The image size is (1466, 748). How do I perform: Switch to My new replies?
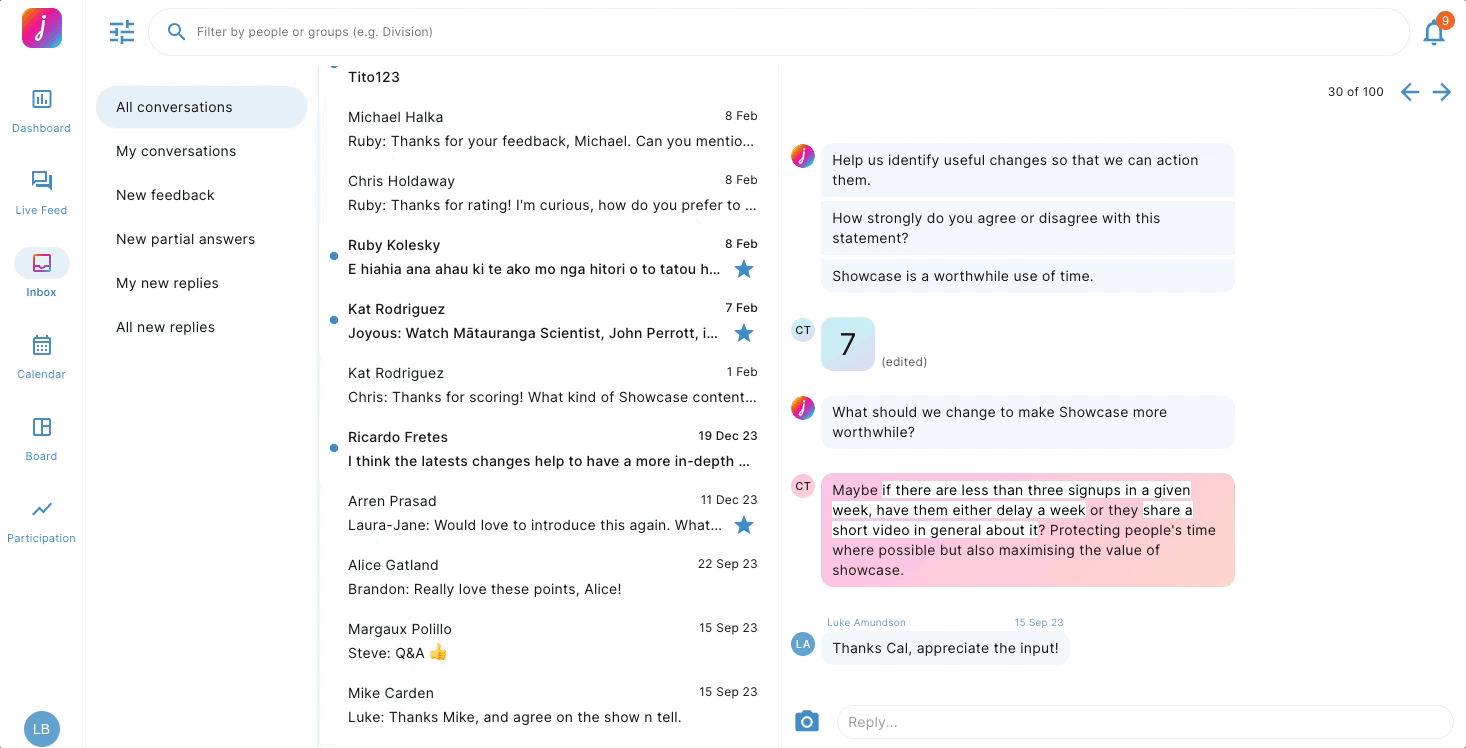coord(168,283)
